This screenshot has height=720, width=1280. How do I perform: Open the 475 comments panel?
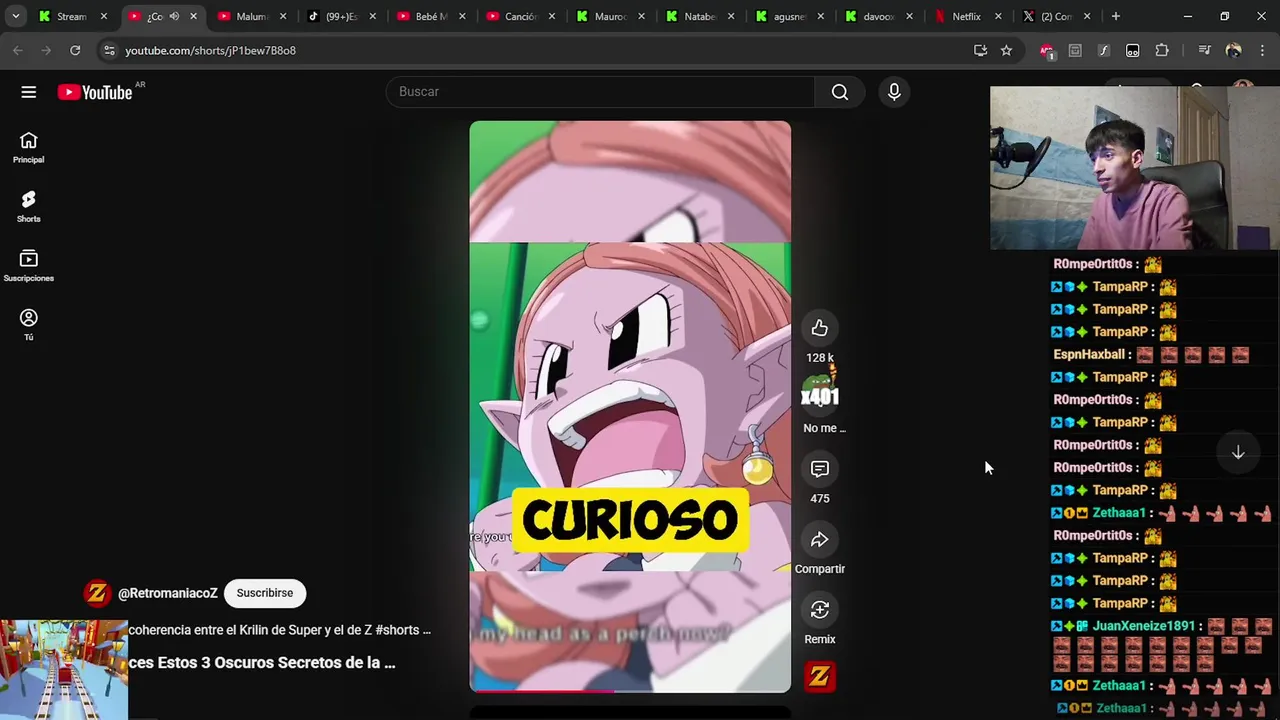coord(819,469)
